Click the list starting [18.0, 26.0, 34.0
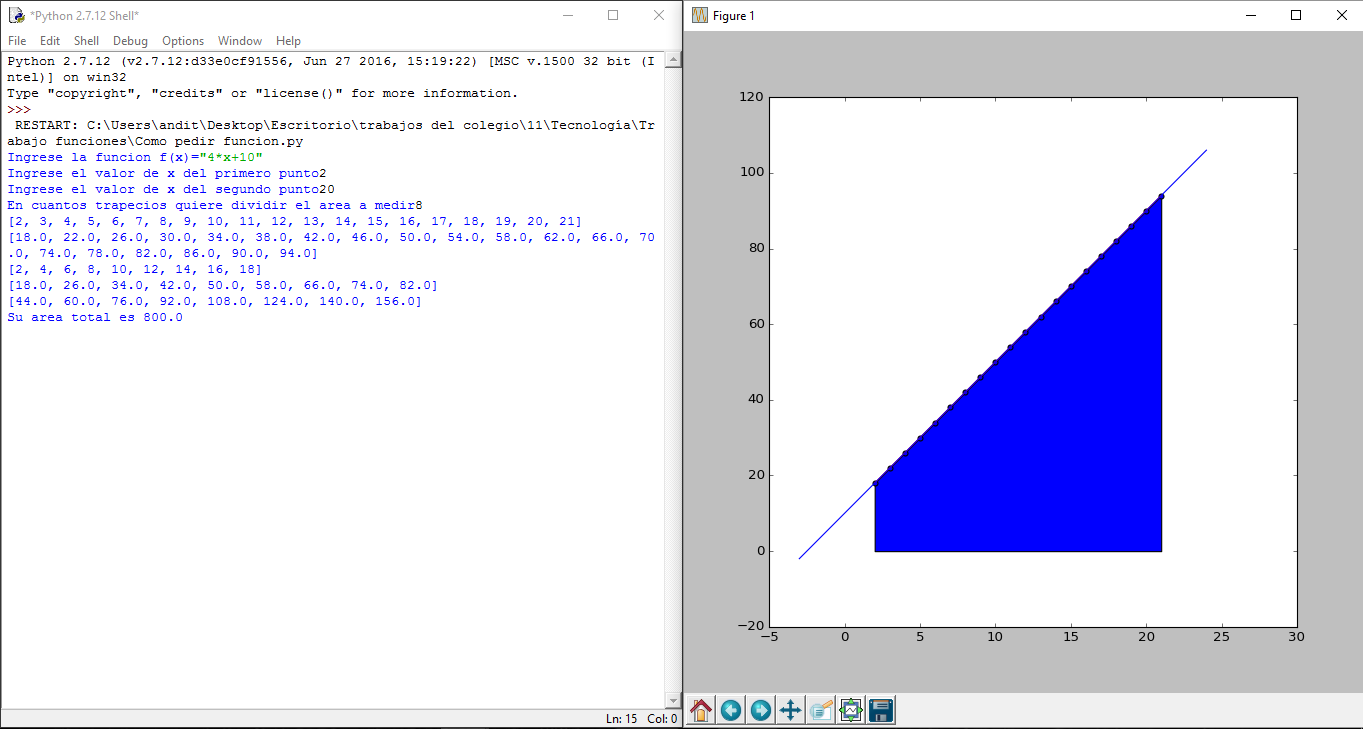1363x729 pixels. point(223,285)
